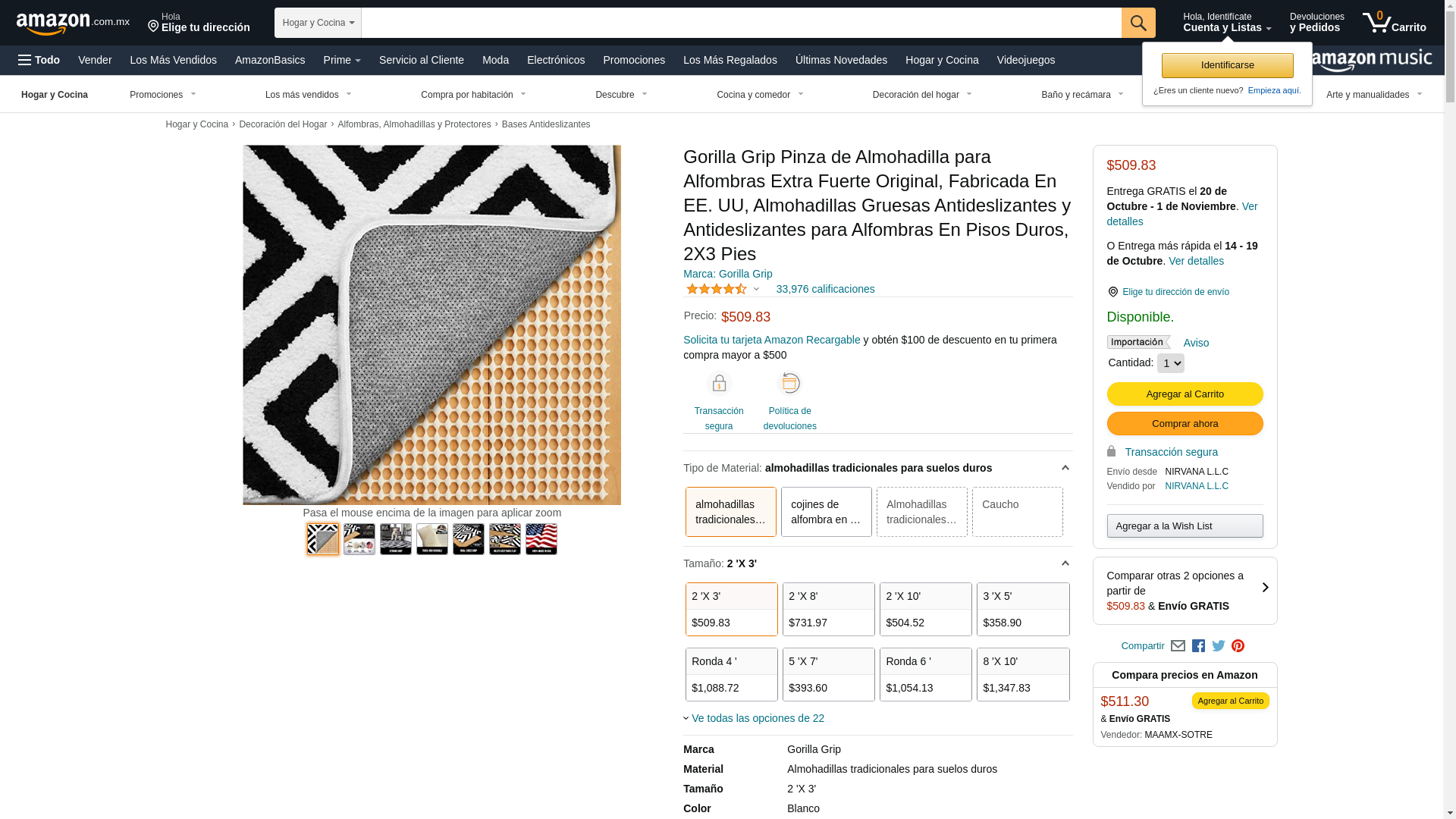Select the Caucho material option
This screenshot has height=819, width=1456.
[1017, 512]
